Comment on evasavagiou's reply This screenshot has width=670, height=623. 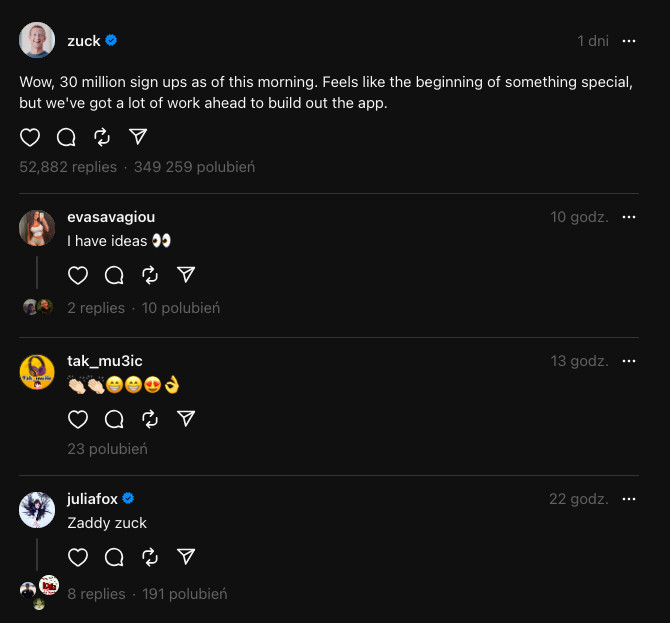(114, 275)
